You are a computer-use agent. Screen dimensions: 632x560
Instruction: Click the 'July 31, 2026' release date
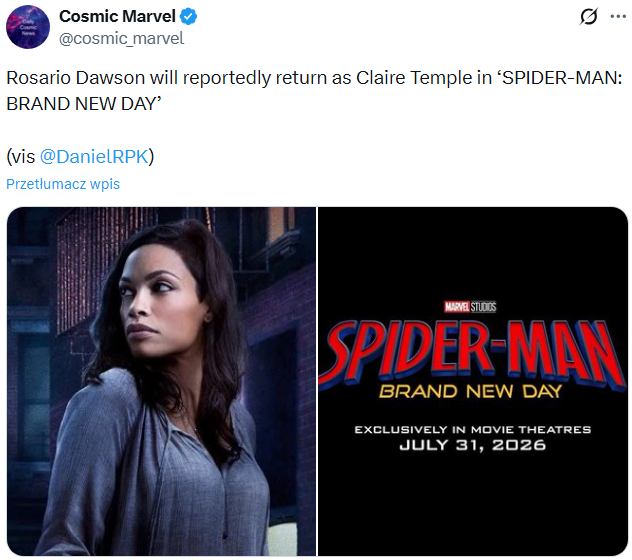click(473, 445)
